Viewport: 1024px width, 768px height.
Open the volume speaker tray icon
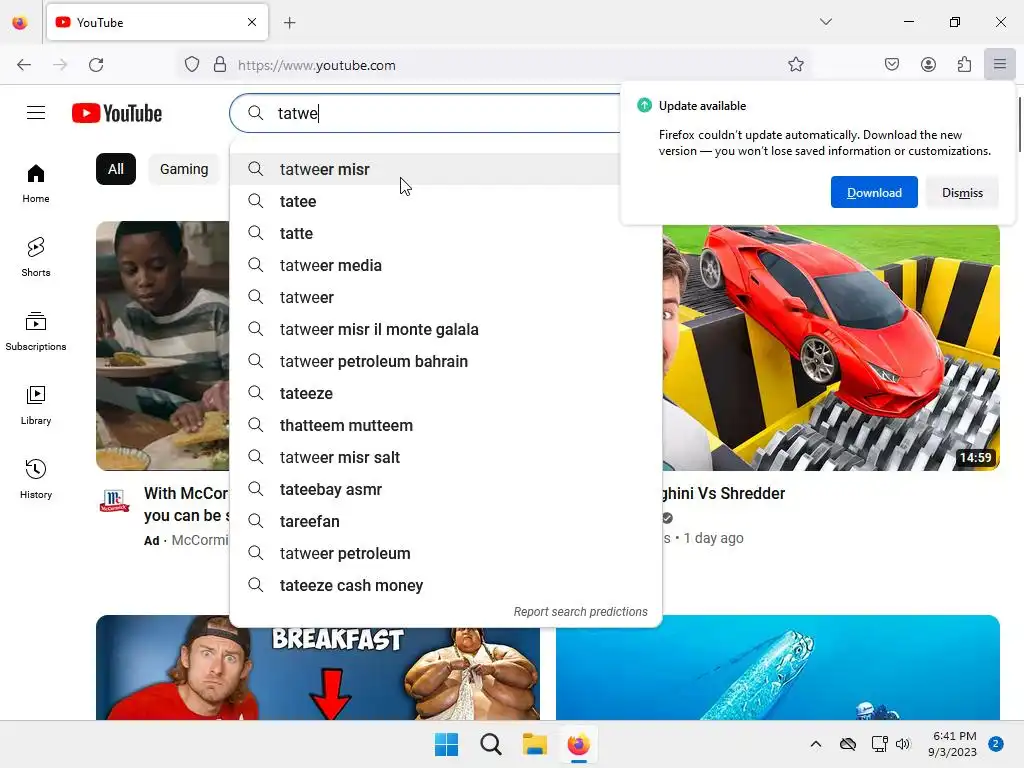903,744
